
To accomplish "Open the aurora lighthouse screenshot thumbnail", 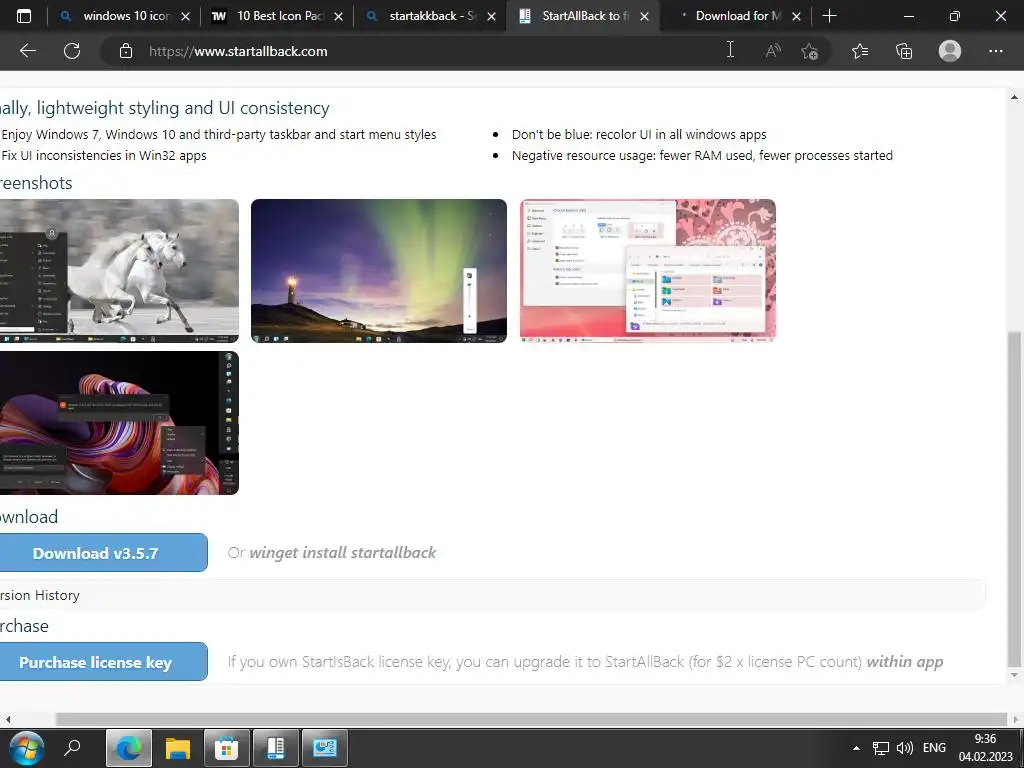I will (379, 271).
